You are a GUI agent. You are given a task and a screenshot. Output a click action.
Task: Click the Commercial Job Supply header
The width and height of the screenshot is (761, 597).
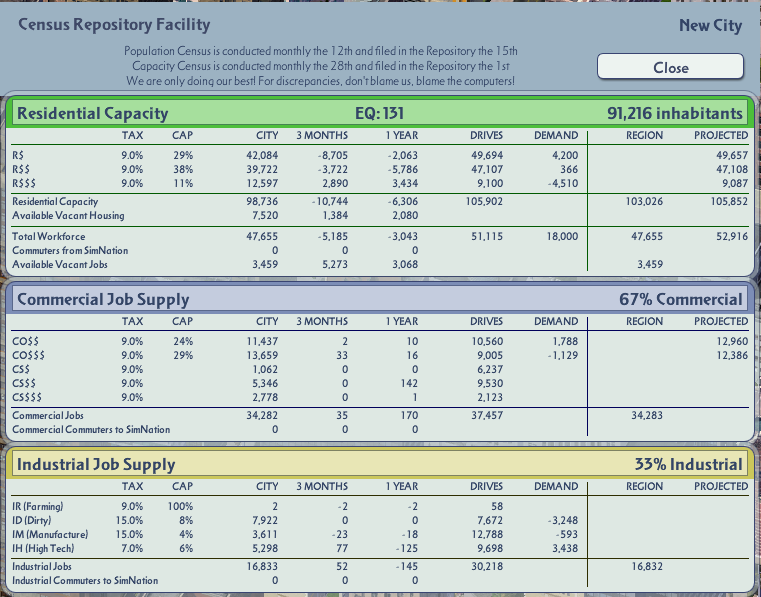click(x=103, y=299)
